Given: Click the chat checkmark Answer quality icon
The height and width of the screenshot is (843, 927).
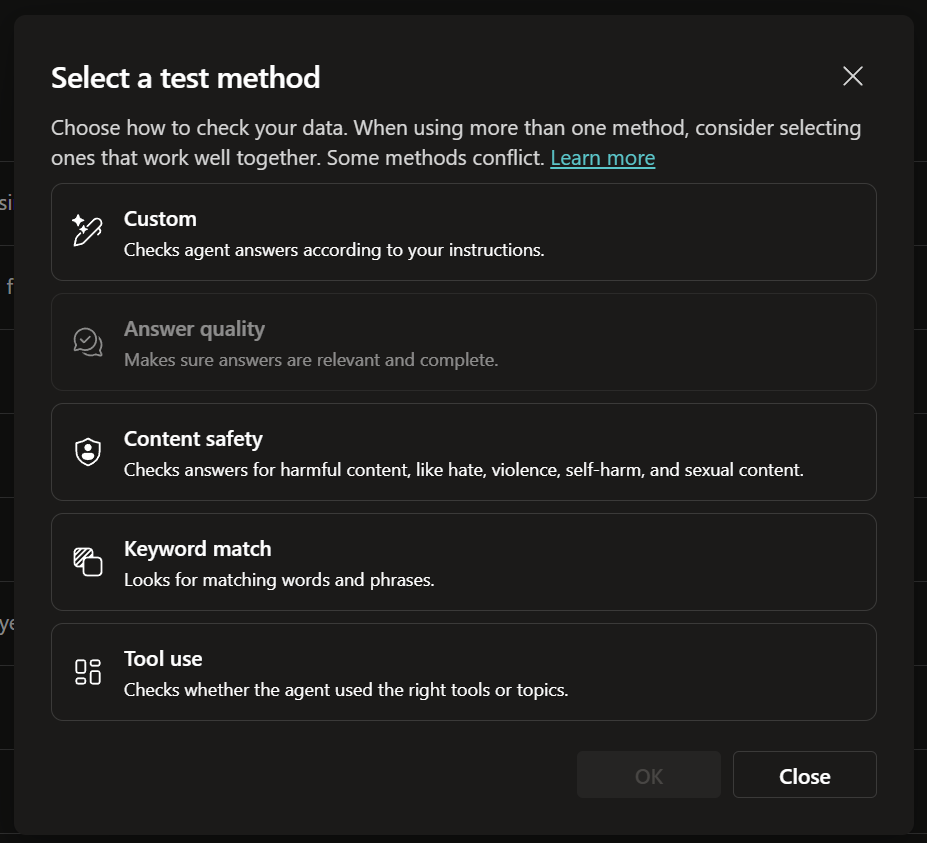Looking at the screenshot, I should click(87, 342).
